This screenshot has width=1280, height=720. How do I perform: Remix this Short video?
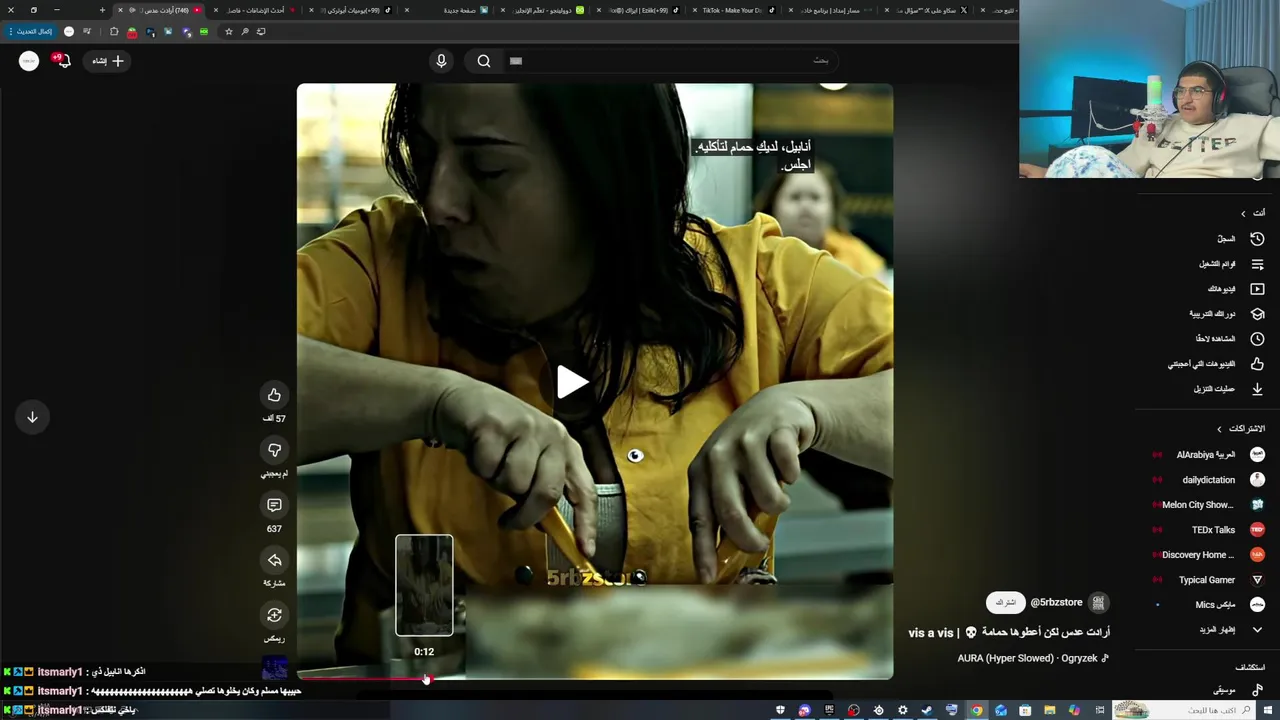pyautogui.click(x=274, y=615)
